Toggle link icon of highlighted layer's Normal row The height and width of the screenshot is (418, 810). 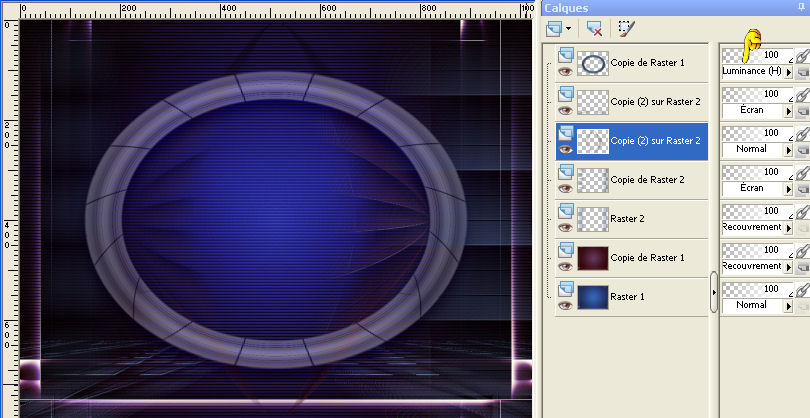pyautogui.click(x=802, y=133)
